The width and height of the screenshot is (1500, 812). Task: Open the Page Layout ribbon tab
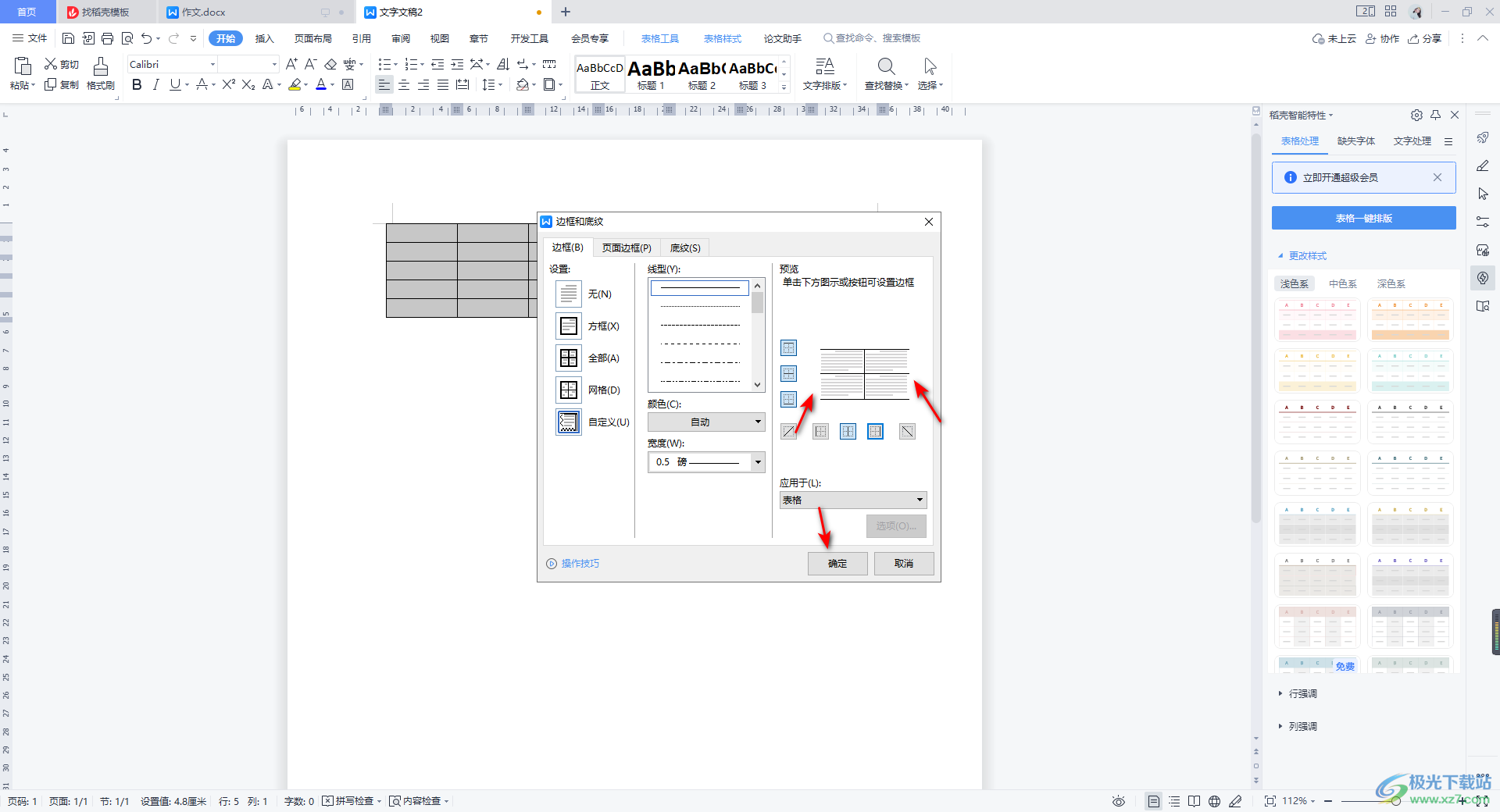click(x=313, y=38)
